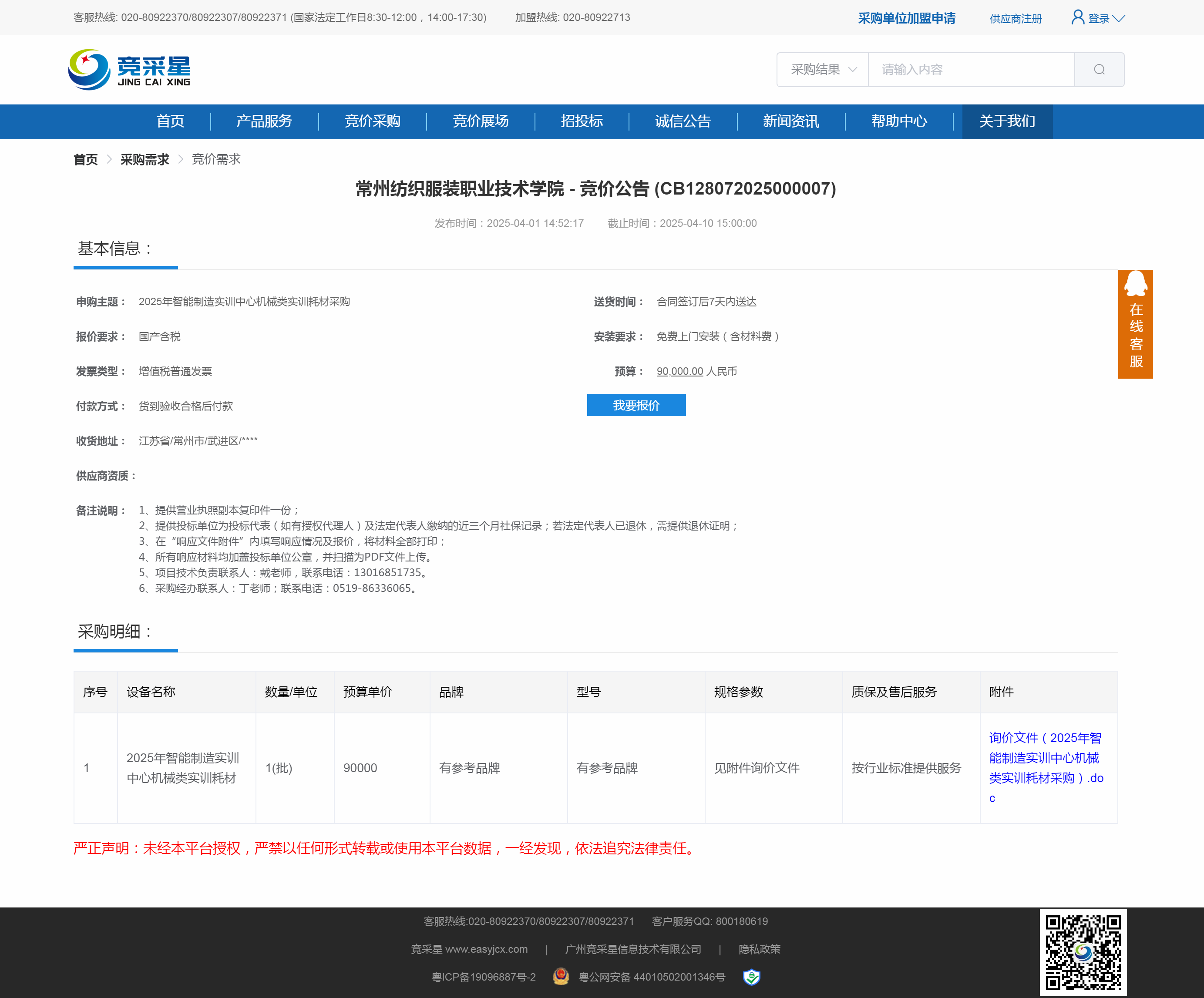
Task: Click the QR code in footer
Action: tap(1083, 952)
